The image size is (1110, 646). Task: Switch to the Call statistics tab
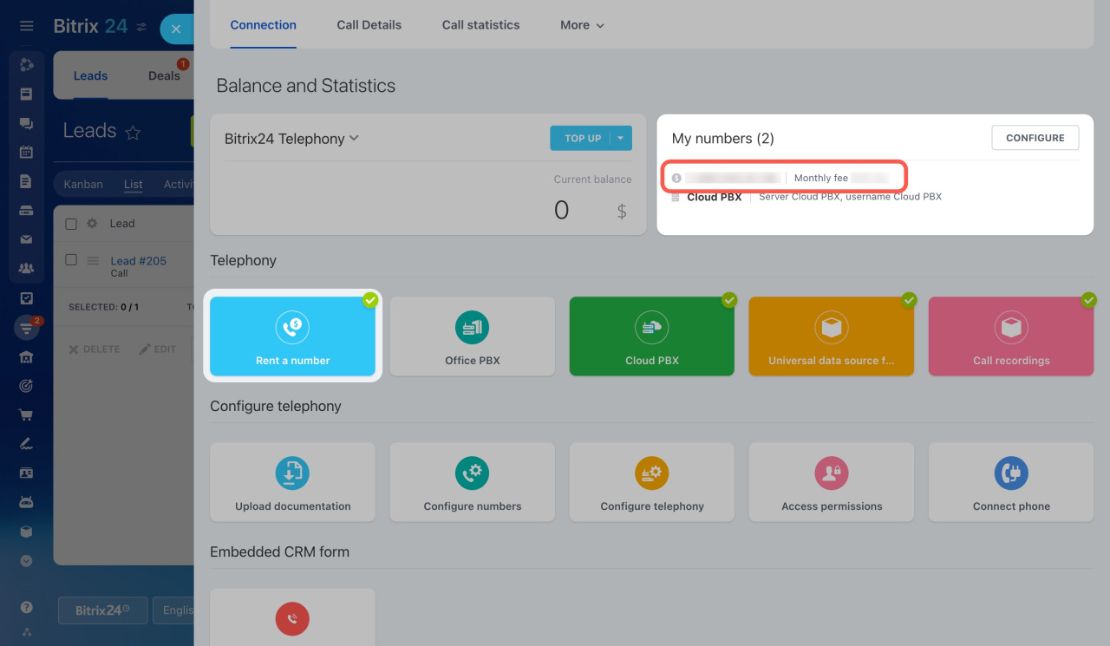481,25
